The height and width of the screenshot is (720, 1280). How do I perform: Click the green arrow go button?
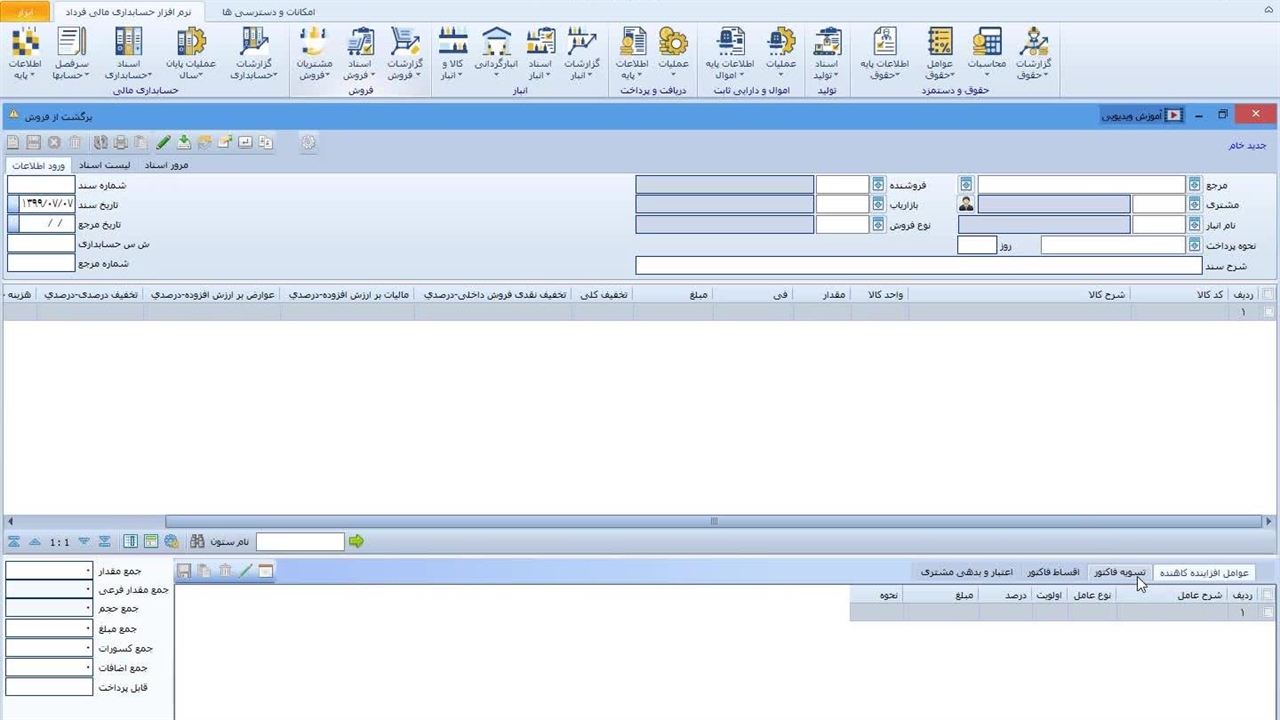[x=356, y=542]
